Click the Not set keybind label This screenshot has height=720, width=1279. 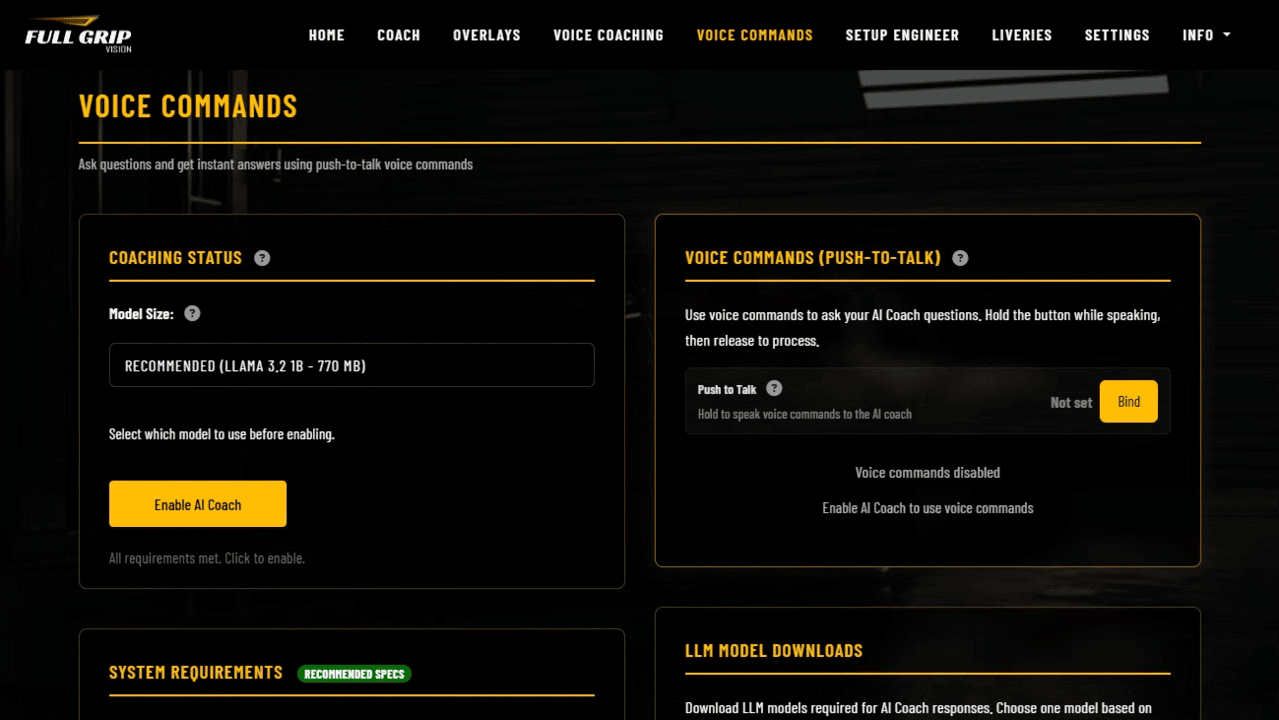[1071, 402]
